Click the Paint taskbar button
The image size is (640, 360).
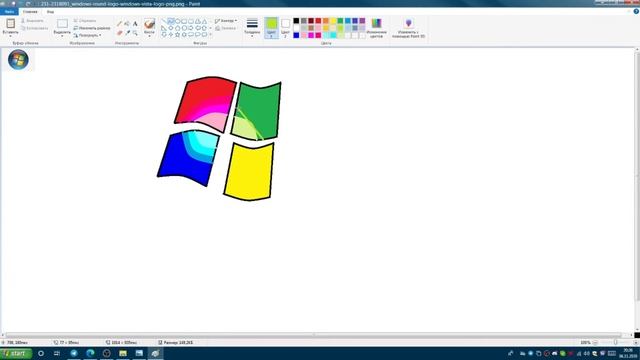click(x=155, y=353)
